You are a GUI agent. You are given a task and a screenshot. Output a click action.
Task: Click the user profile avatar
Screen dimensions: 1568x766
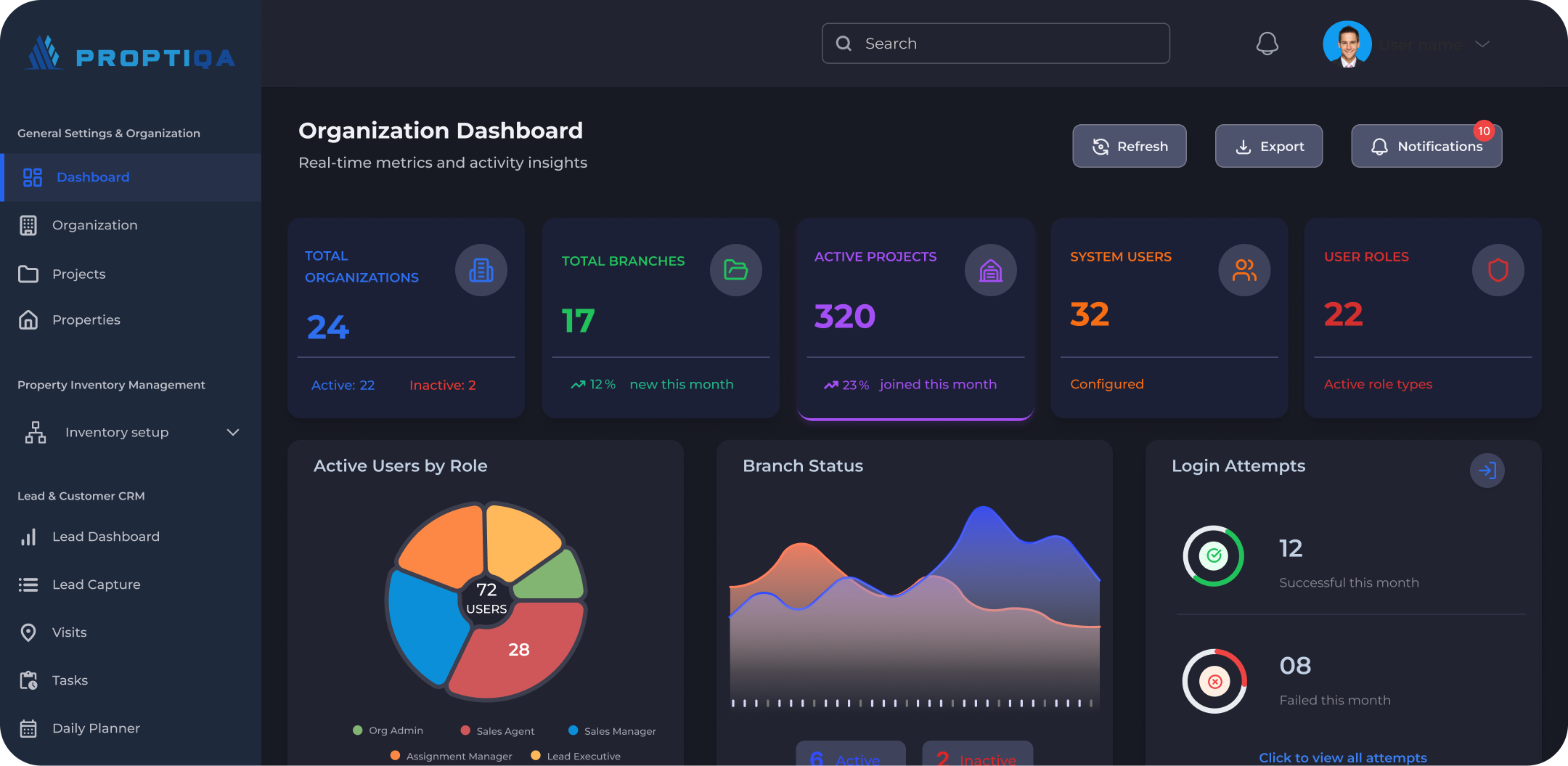pos(1347,44)
